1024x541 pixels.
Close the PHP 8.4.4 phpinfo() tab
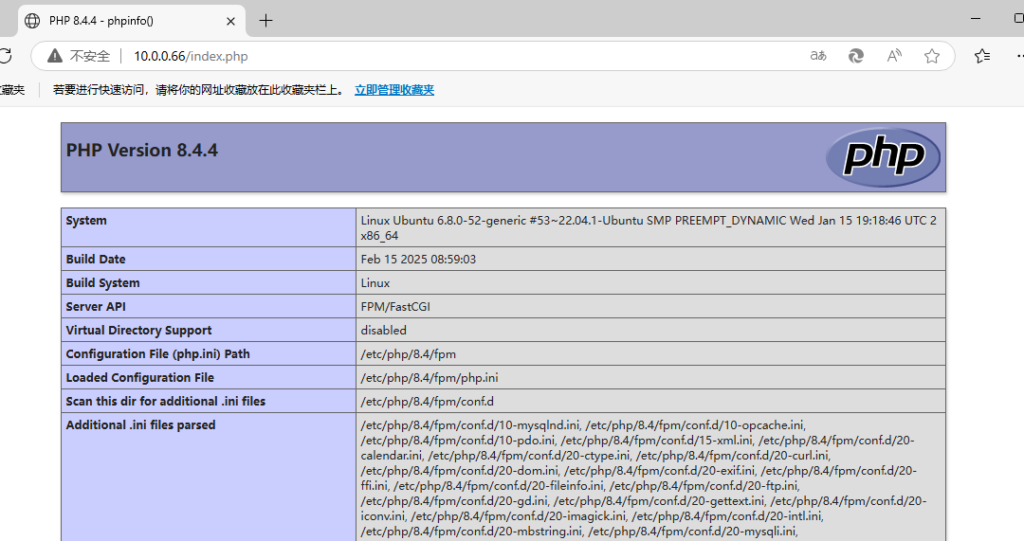coord(231,21)
